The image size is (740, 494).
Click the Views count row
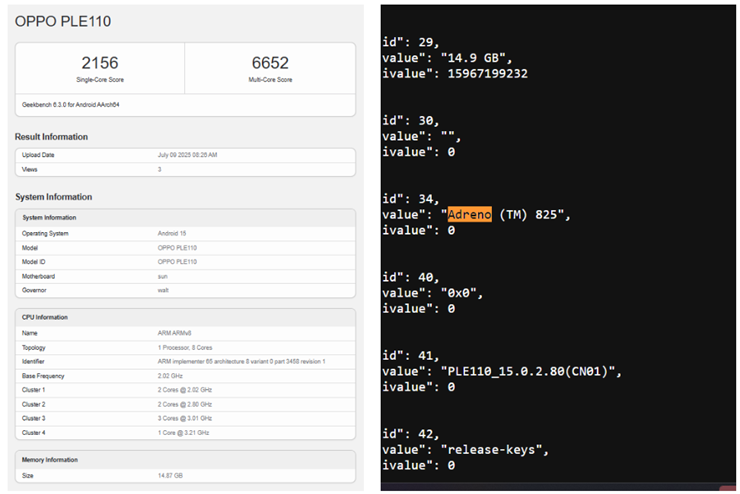tap(185, 169)
